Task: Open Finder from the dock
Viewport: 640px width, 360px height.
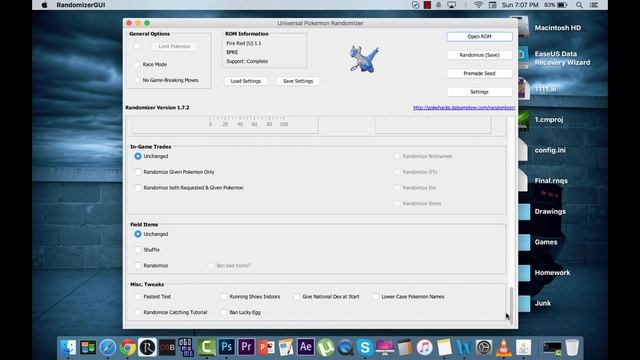Action: pos(68,347)
